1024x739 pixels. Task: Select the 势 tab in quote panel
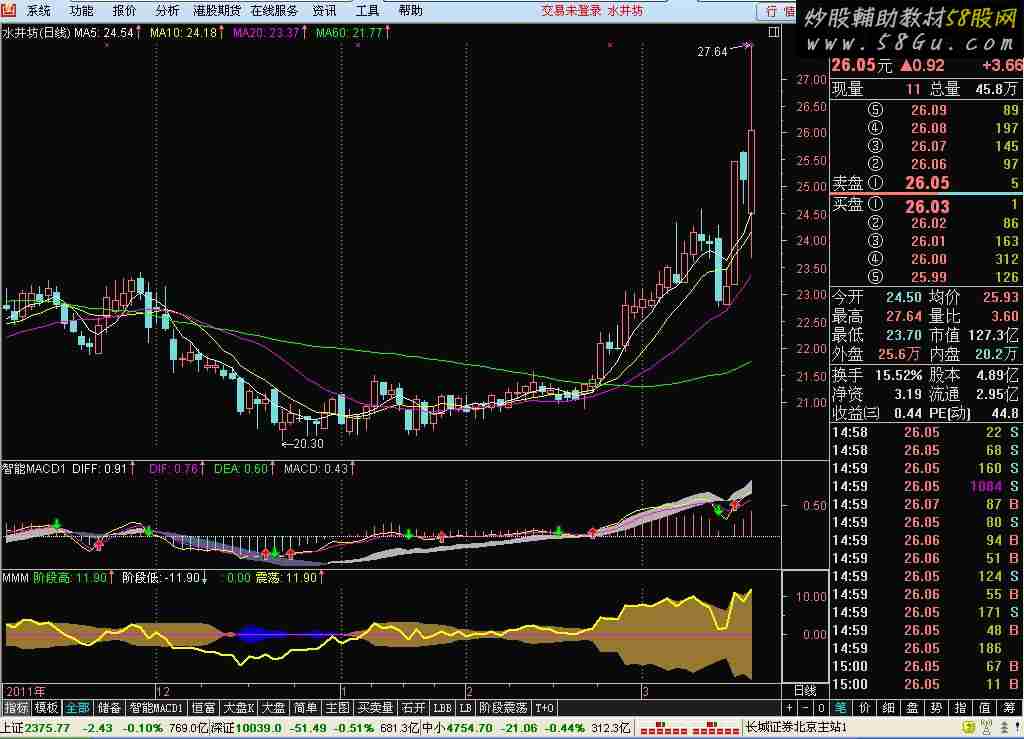pyautogui.click(x=936, y=708)
